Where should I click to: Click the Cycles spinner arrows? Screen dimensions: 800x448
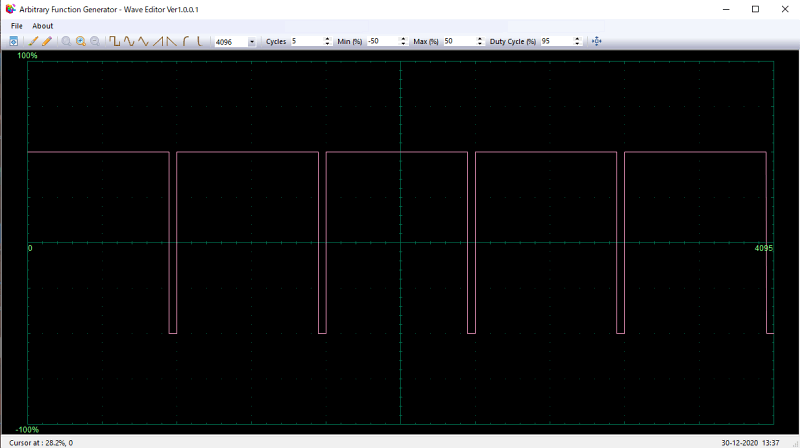click(x=327, y=41)
